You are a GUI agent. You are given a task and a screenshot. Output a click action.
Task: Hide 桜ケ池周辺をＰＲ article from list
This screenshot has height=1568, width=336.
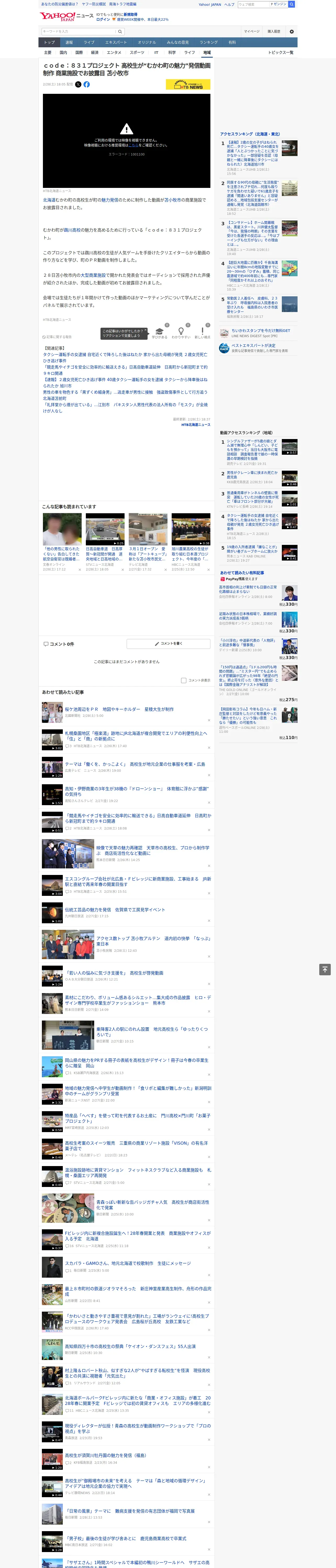(x=209, y=719)
